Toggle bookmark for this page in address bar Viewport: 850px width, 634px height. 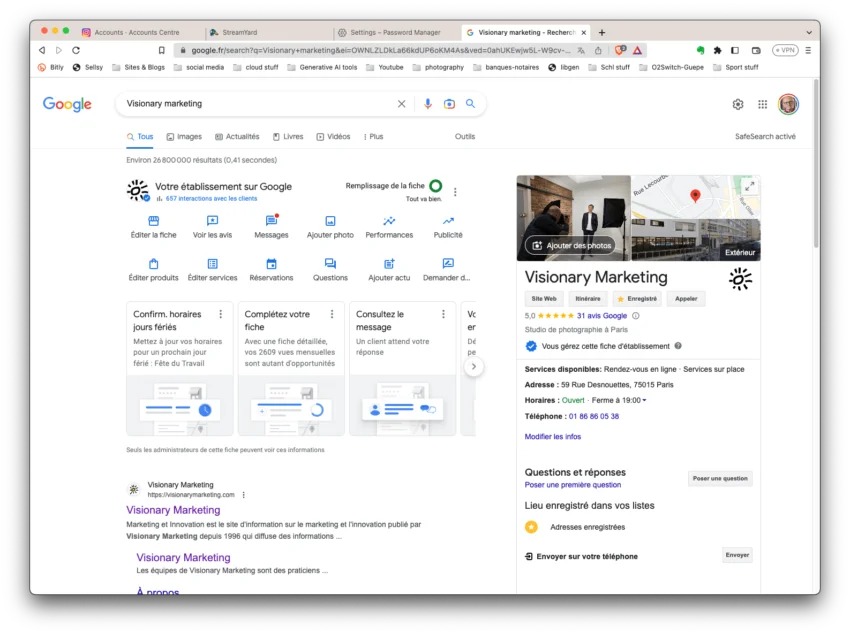[x=162, y=50]
